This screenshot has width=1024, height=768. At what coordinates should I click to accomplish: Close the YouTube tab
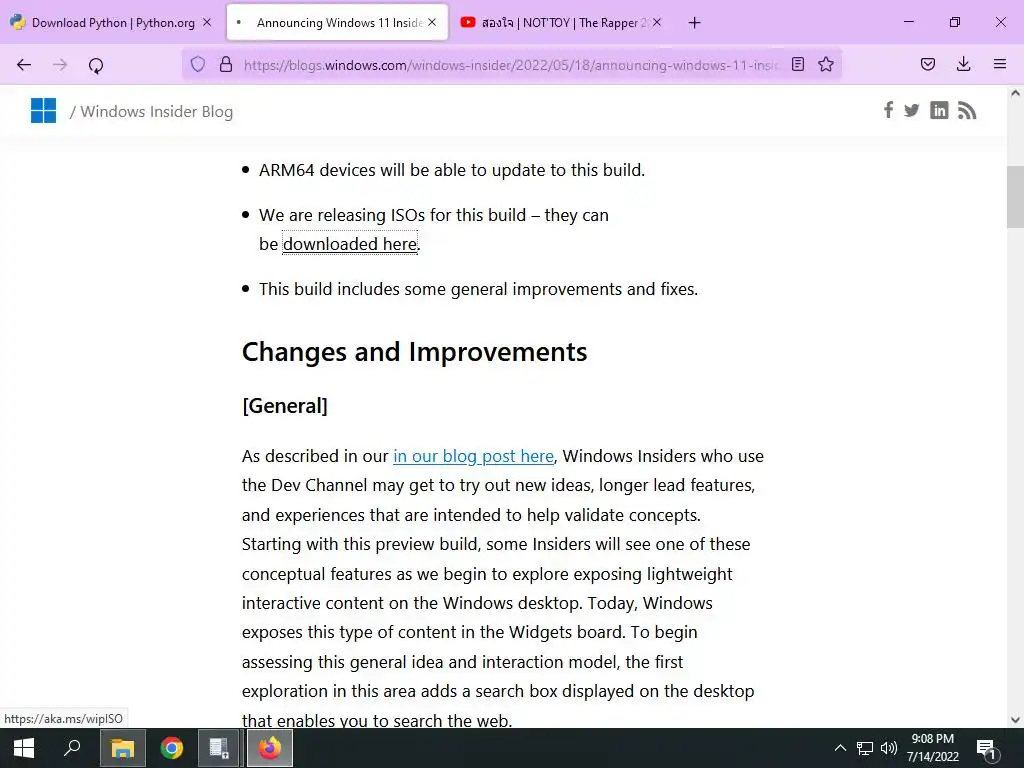coord(657,22)
